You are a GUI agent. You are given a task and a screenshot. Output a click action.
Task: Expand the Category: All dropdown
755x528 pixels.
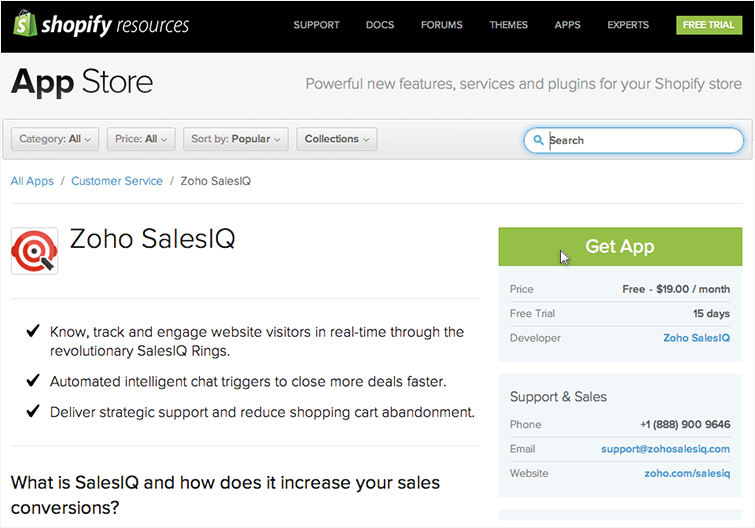pos(55,139)
